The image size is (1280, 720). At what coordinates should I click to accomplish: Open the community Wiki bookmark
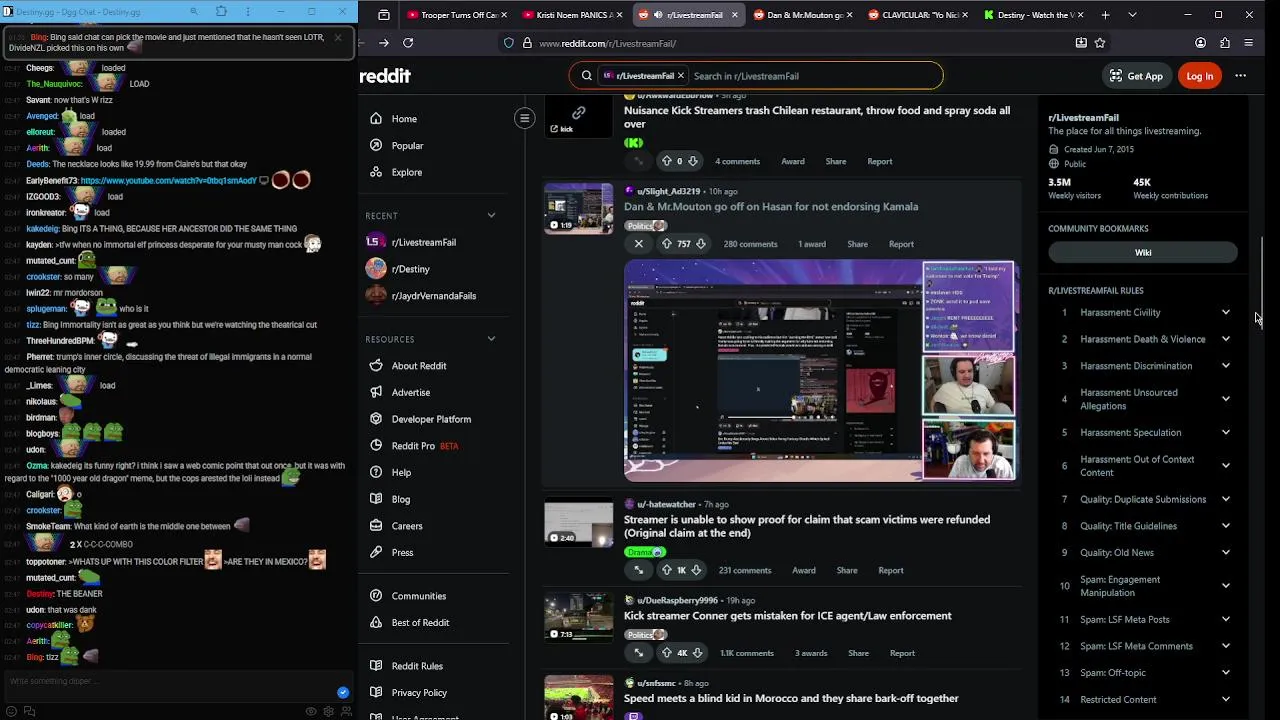coord(1143,253)
